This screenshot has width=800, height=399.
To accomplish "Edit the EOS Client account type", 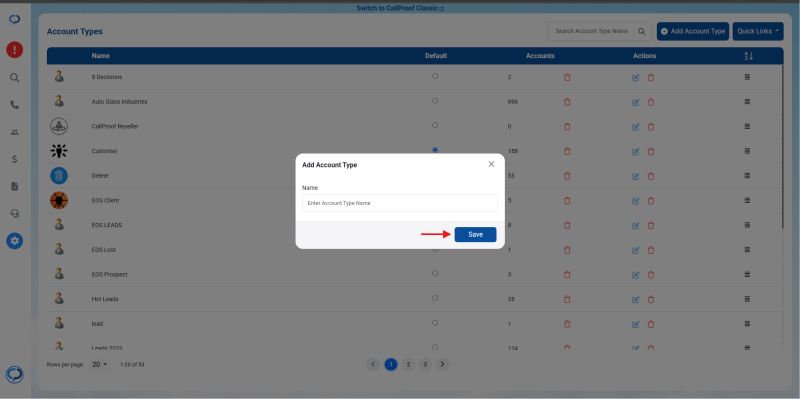I will click(x=636, y=201).
